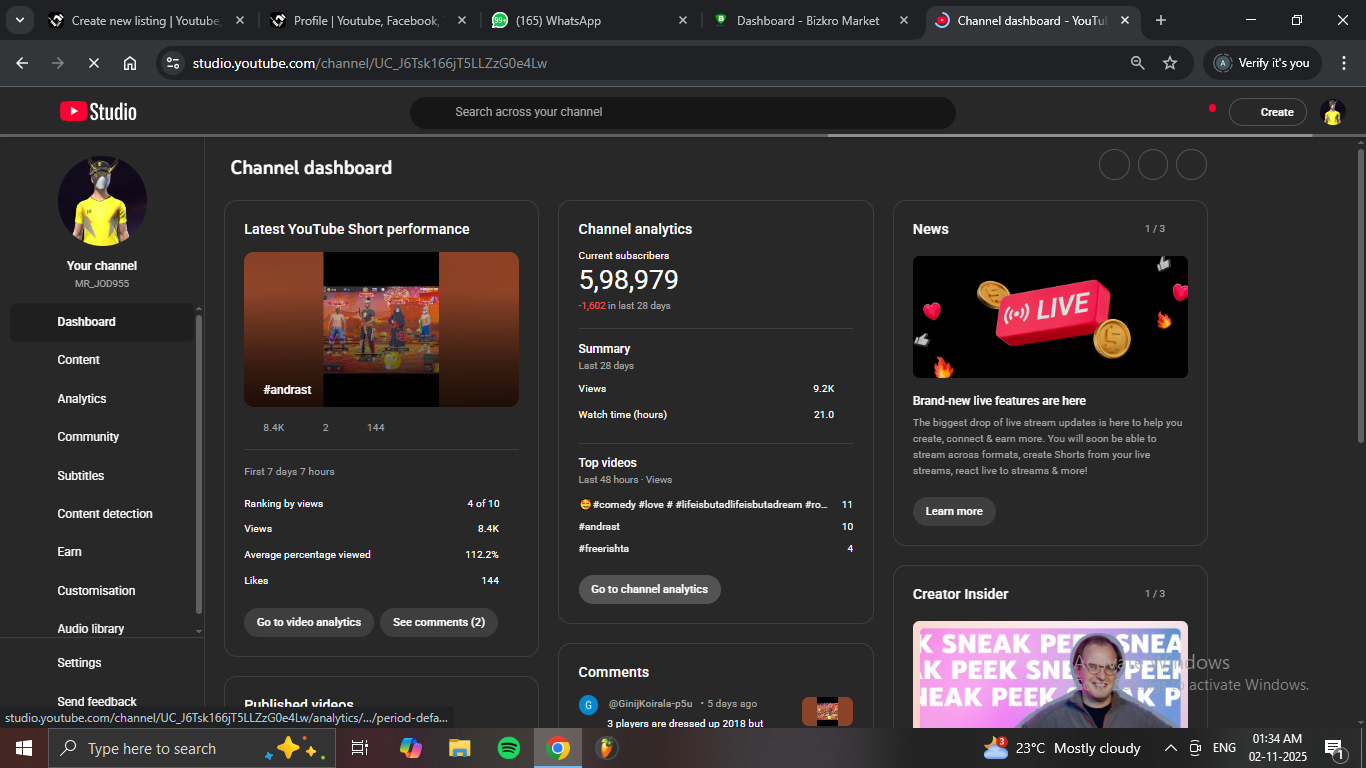Open the account avatar in Studio header
Image resolution: width=1366 pixels, height=768 pixels.
(1332, 112)
